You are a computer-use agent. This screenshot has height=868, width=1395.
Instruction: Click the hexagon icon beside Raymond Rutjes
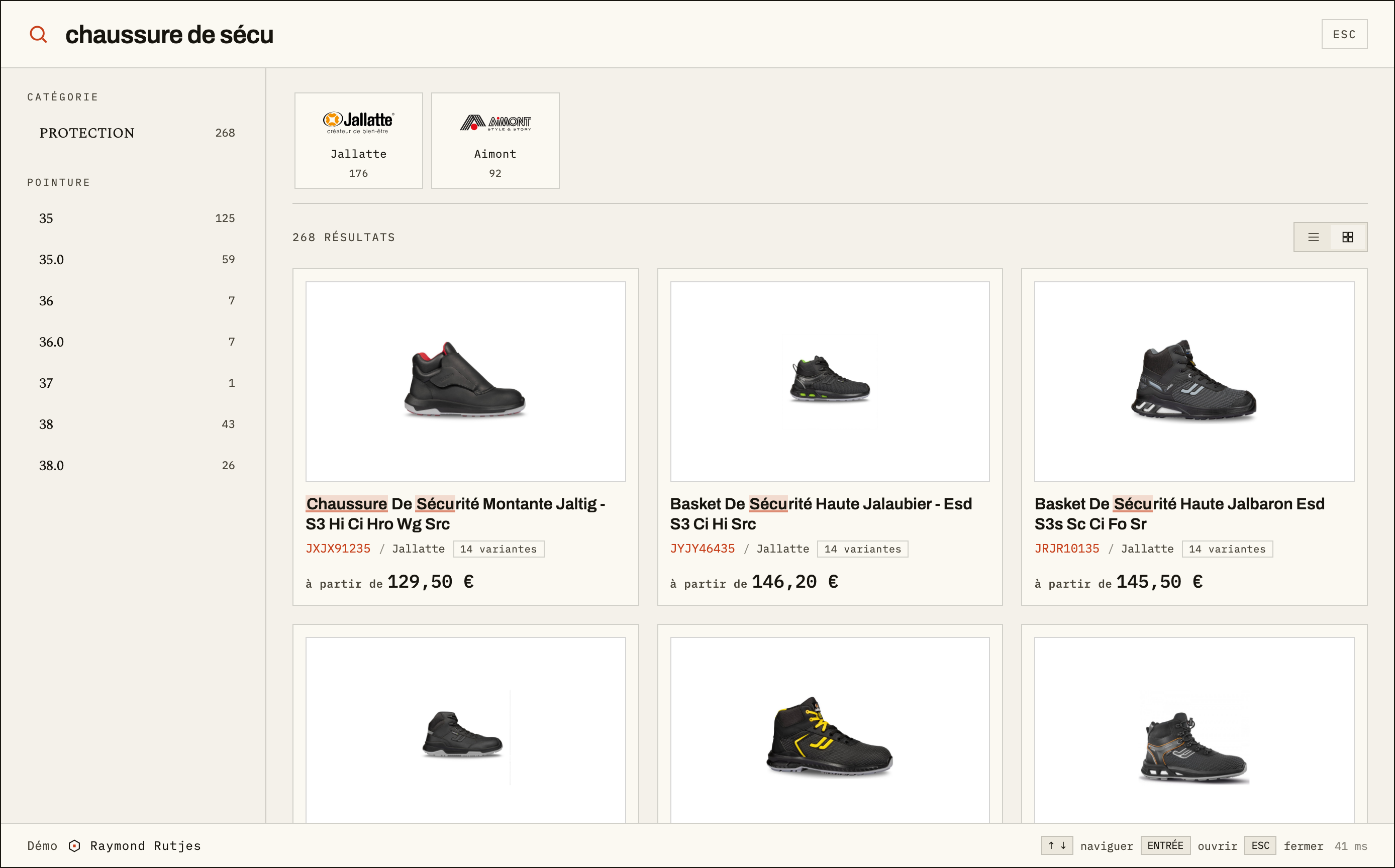(x=74, y=845)
